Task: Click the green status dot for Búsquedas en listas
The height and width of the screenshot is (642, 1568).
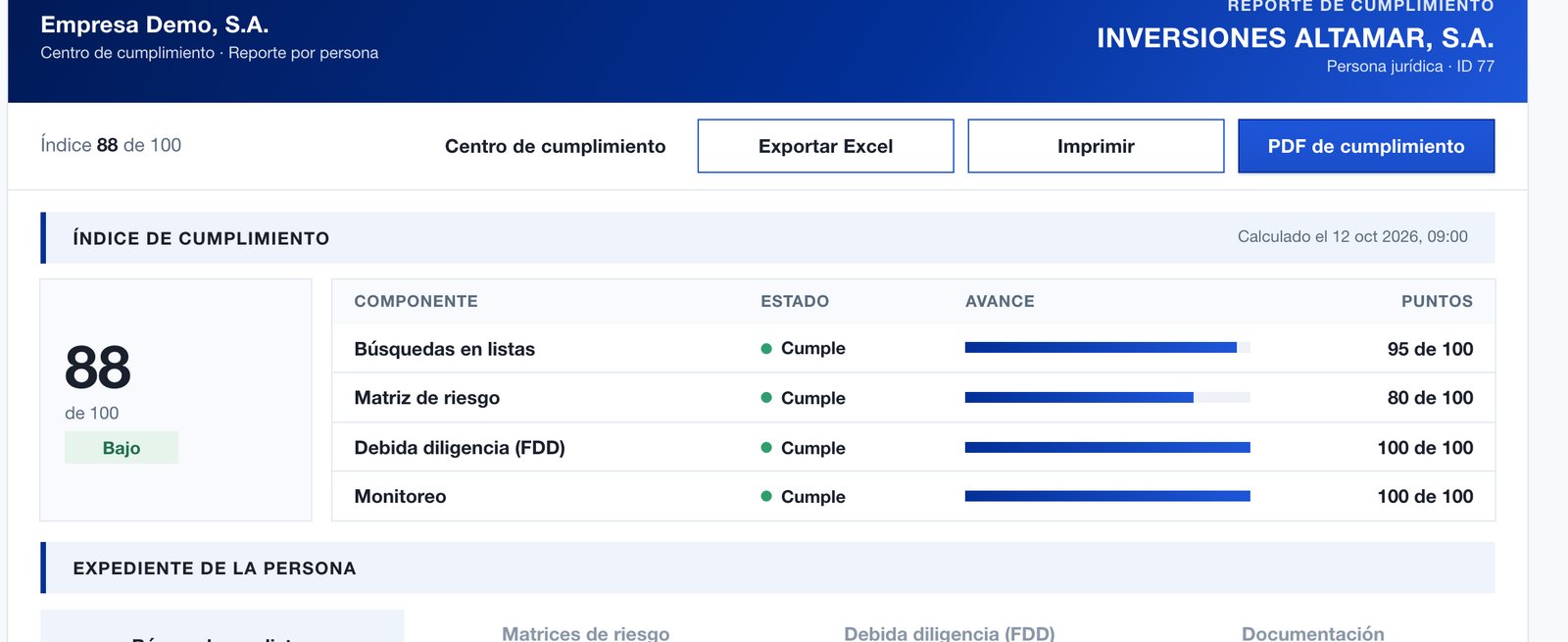Action: (766, 348)
